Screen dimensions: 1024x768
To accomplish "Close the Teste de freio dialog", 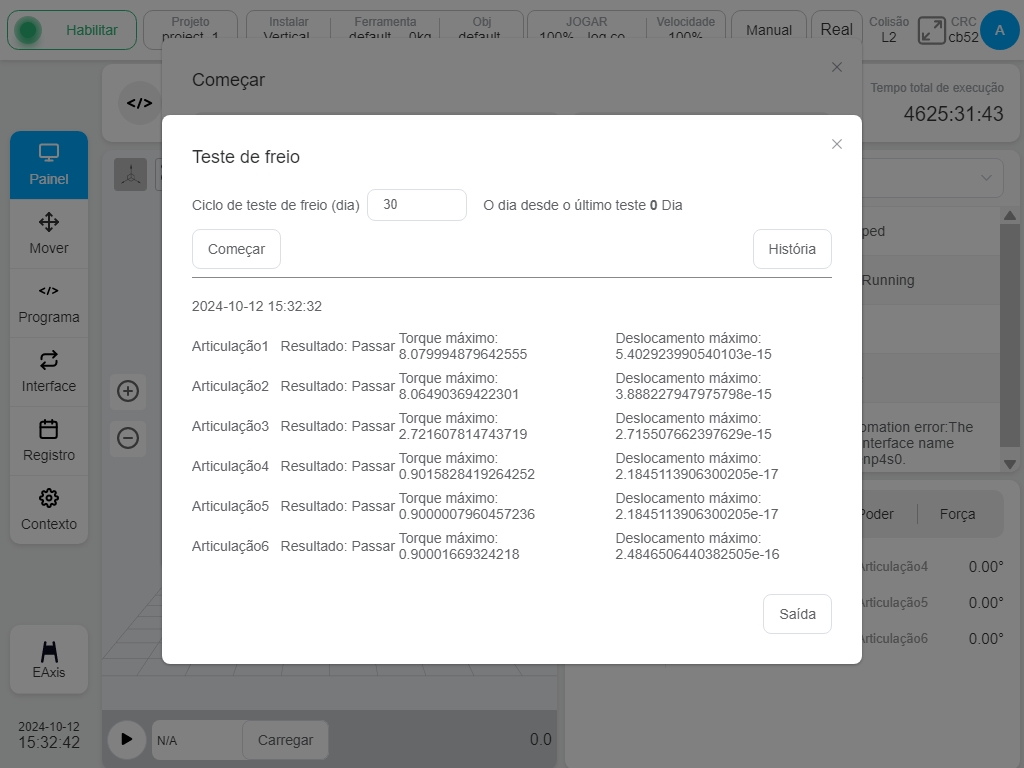I will point(837,144).
